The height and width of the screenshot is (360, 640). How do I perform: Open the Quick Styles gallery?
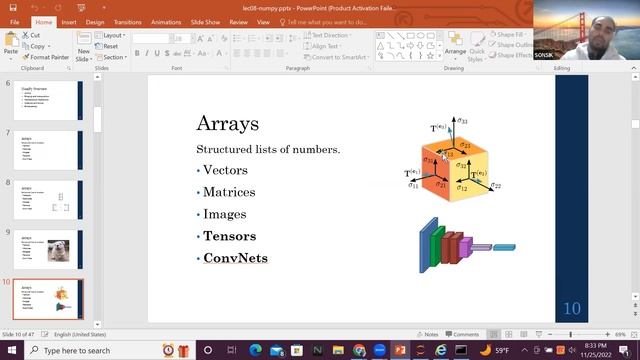point(476,47)
